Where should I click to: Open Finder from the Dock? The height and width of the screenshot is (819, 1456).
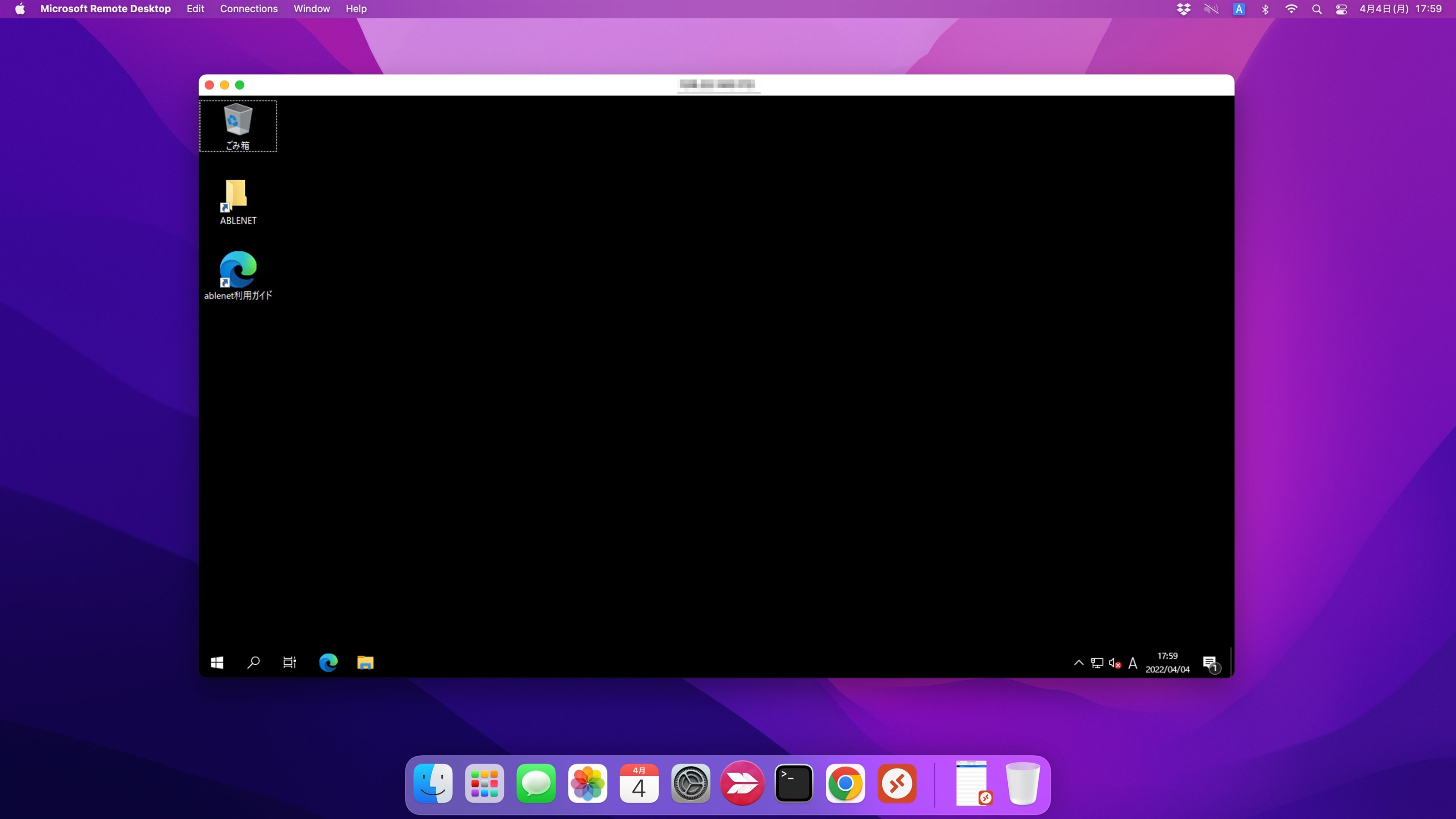[433, 784]
